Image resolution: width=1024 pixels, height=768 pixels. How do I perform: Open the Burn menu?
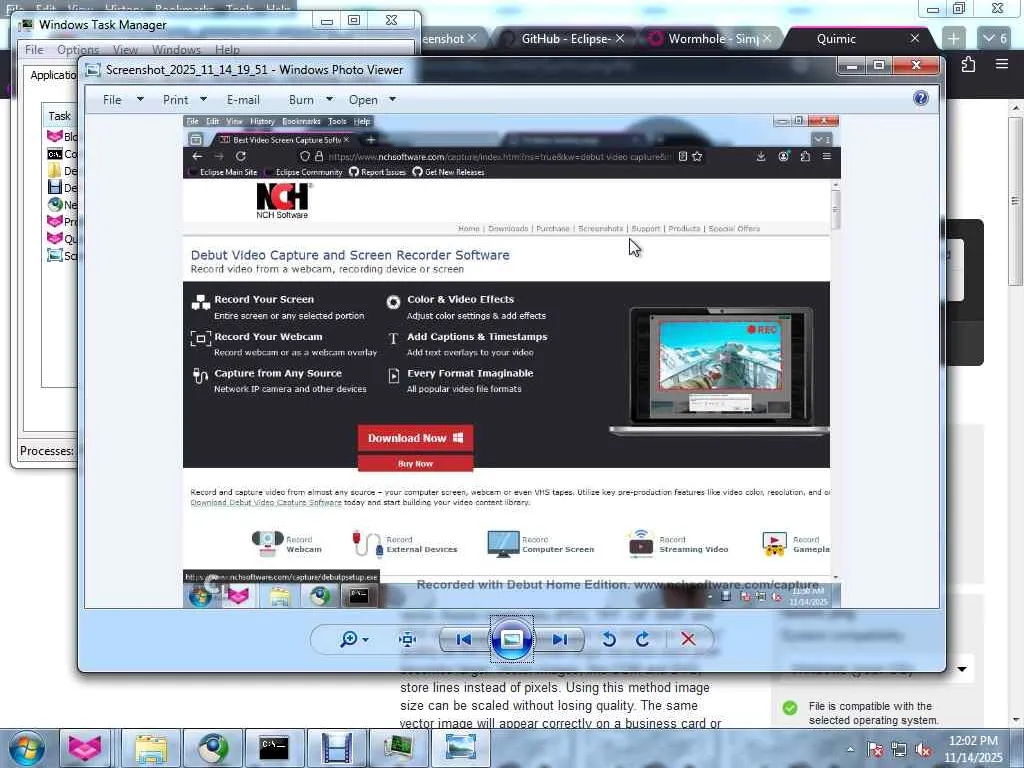(301, 100)
